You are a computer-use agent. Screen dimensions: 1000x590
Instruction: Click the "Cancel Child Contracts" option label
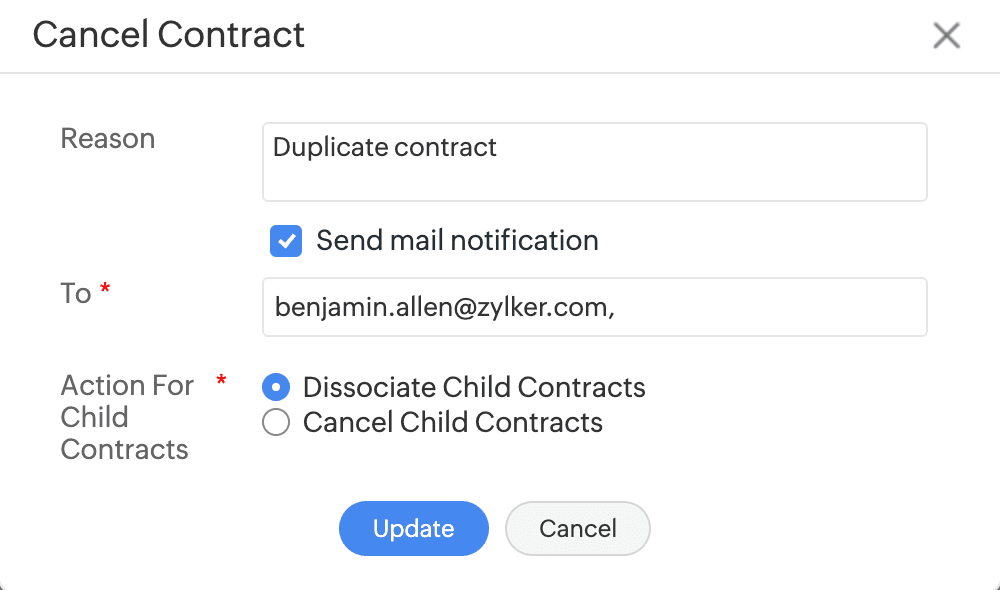tap(452, 423)
